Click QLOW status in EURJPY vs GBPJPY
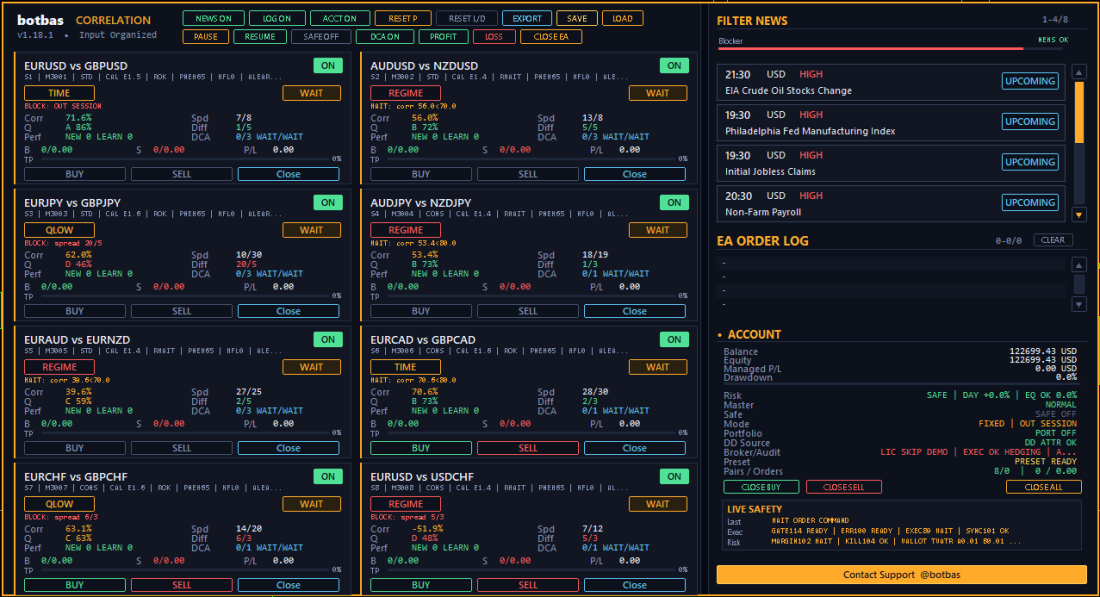 tap(60, 229)
